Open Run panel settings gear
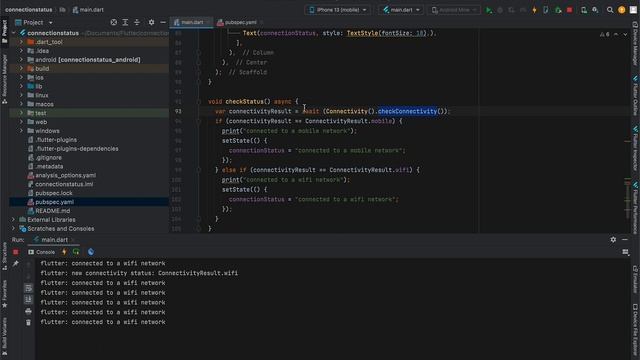Screen dimensions: 640x360 (x=613, y=240)
